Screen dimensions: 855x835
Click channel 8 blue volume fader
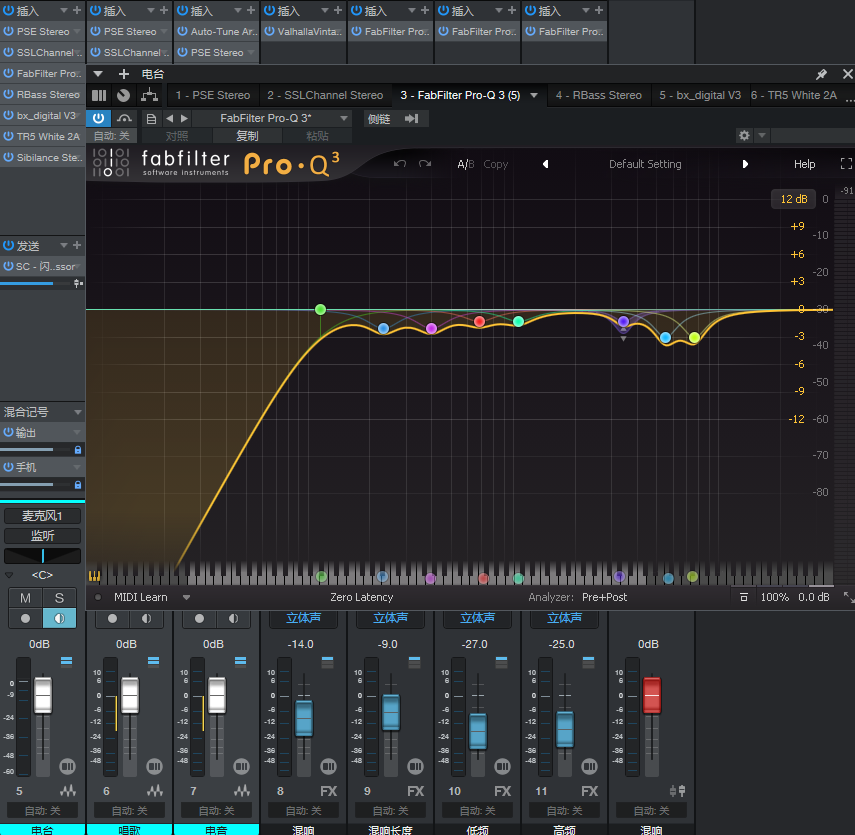(304, 719)
